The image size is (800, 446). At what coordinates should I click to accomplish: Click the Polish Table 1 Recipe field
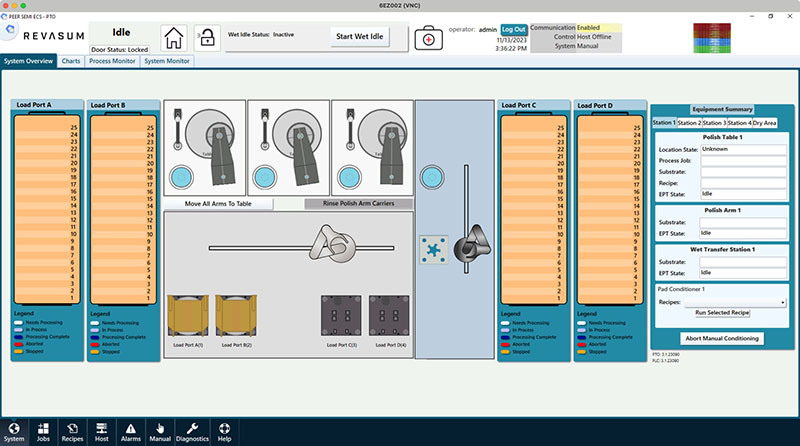[743, 183]
